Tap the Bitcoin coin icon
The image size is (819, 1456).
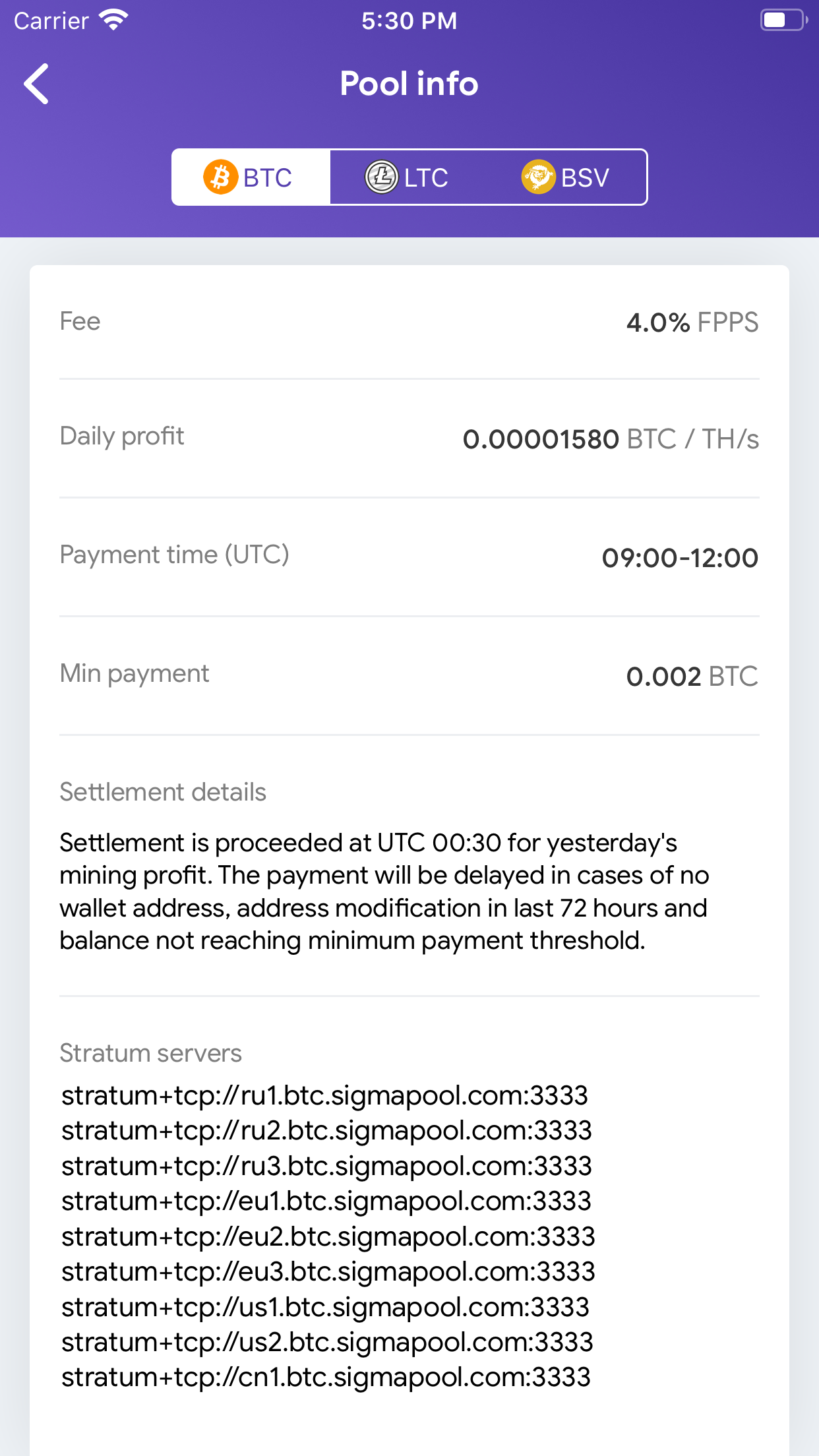[220, 177]
